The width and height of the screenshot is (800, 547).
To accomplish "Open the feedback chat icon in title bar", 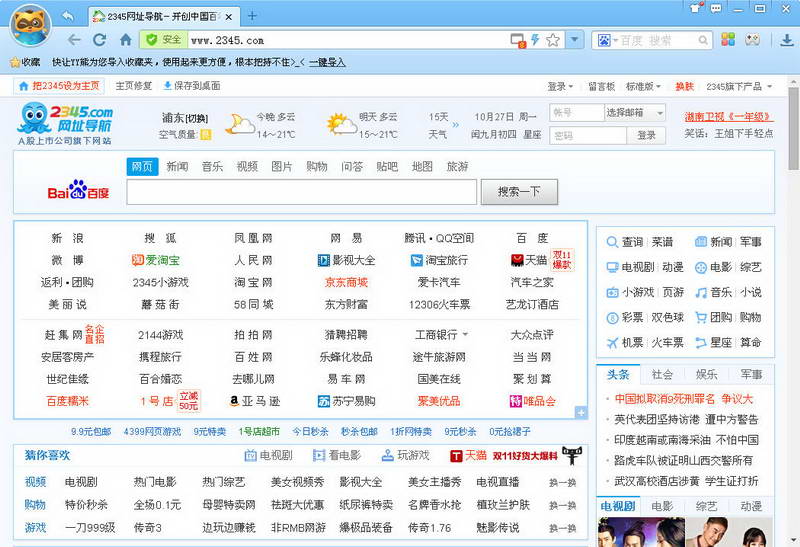I will pyautogui.click(x=716, y=8).
